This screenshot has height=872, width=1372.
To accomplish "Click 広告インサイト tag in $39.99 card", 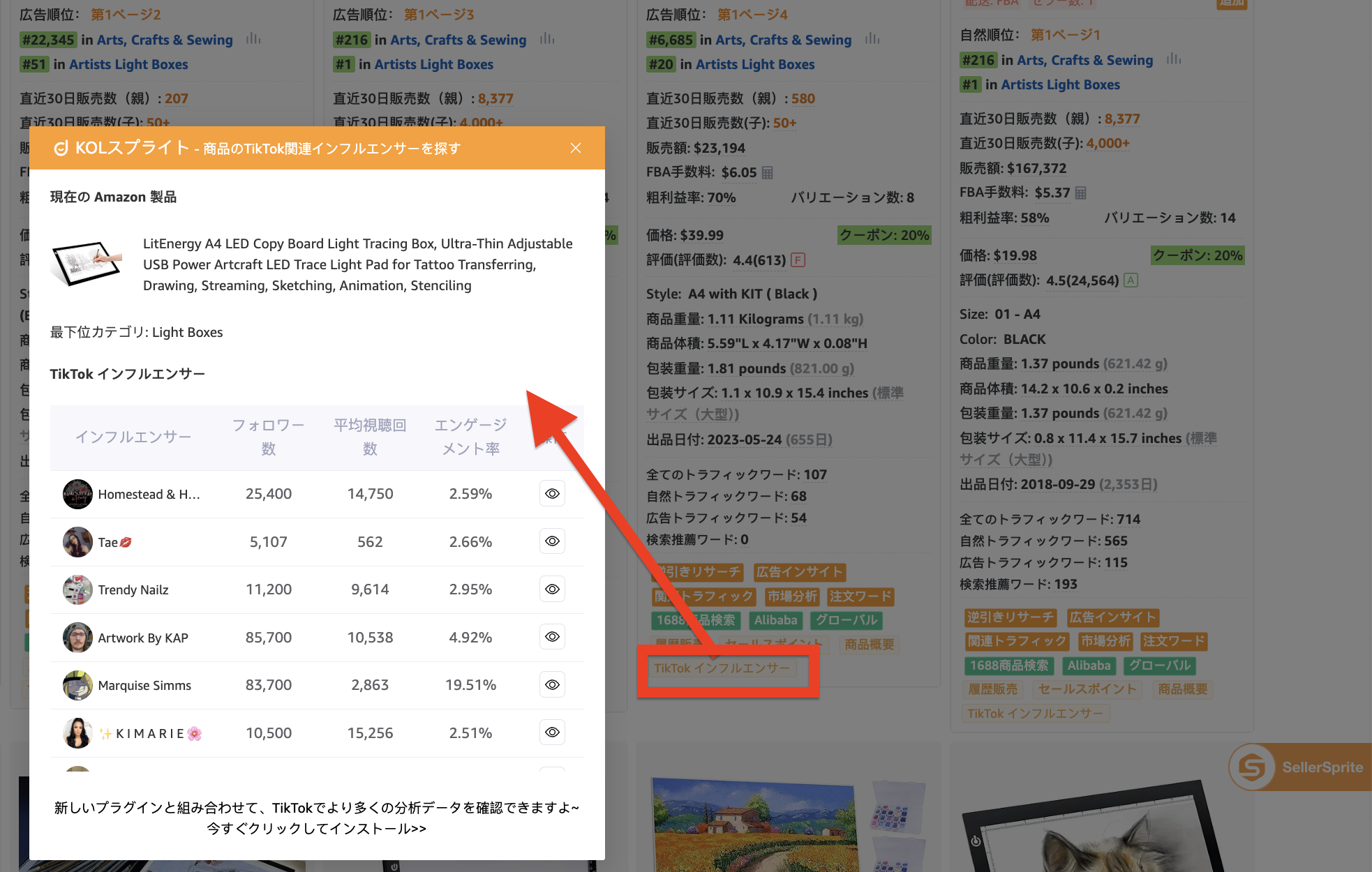I will [799, 572].
